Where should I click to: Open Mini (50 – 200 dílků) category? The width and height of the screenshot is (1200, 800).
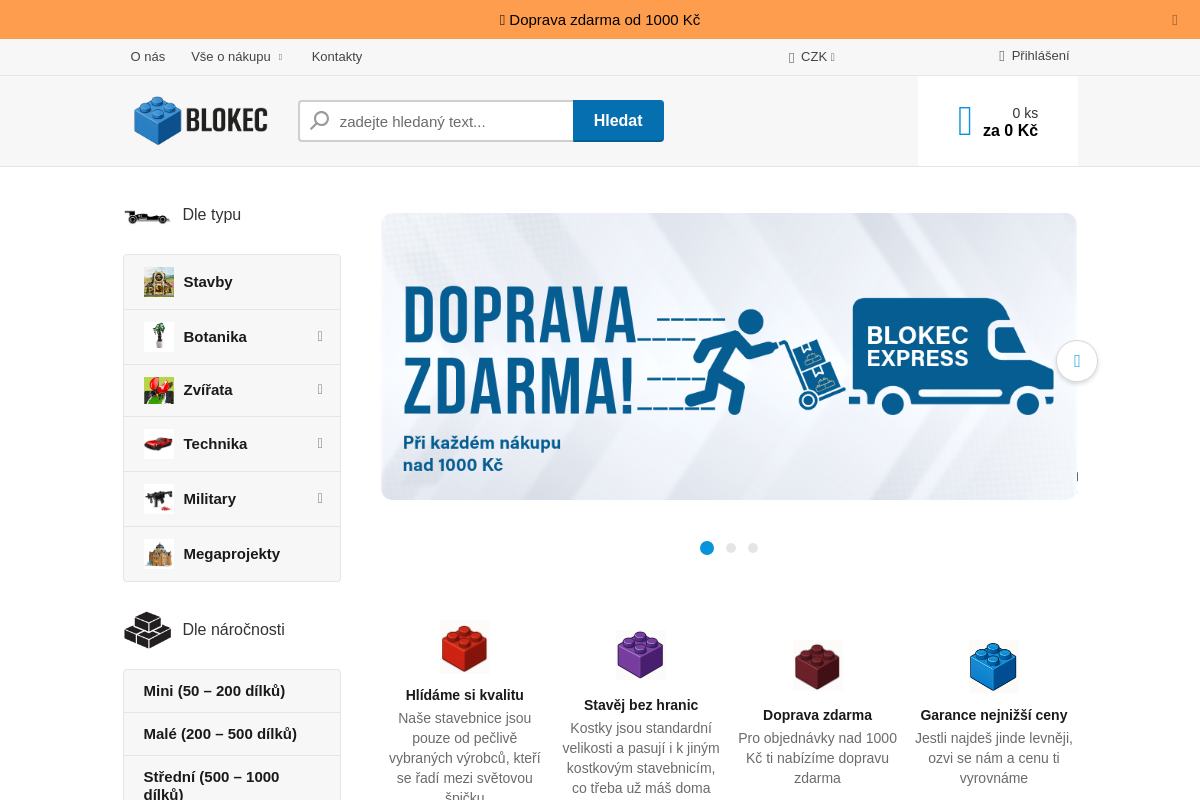232,691
